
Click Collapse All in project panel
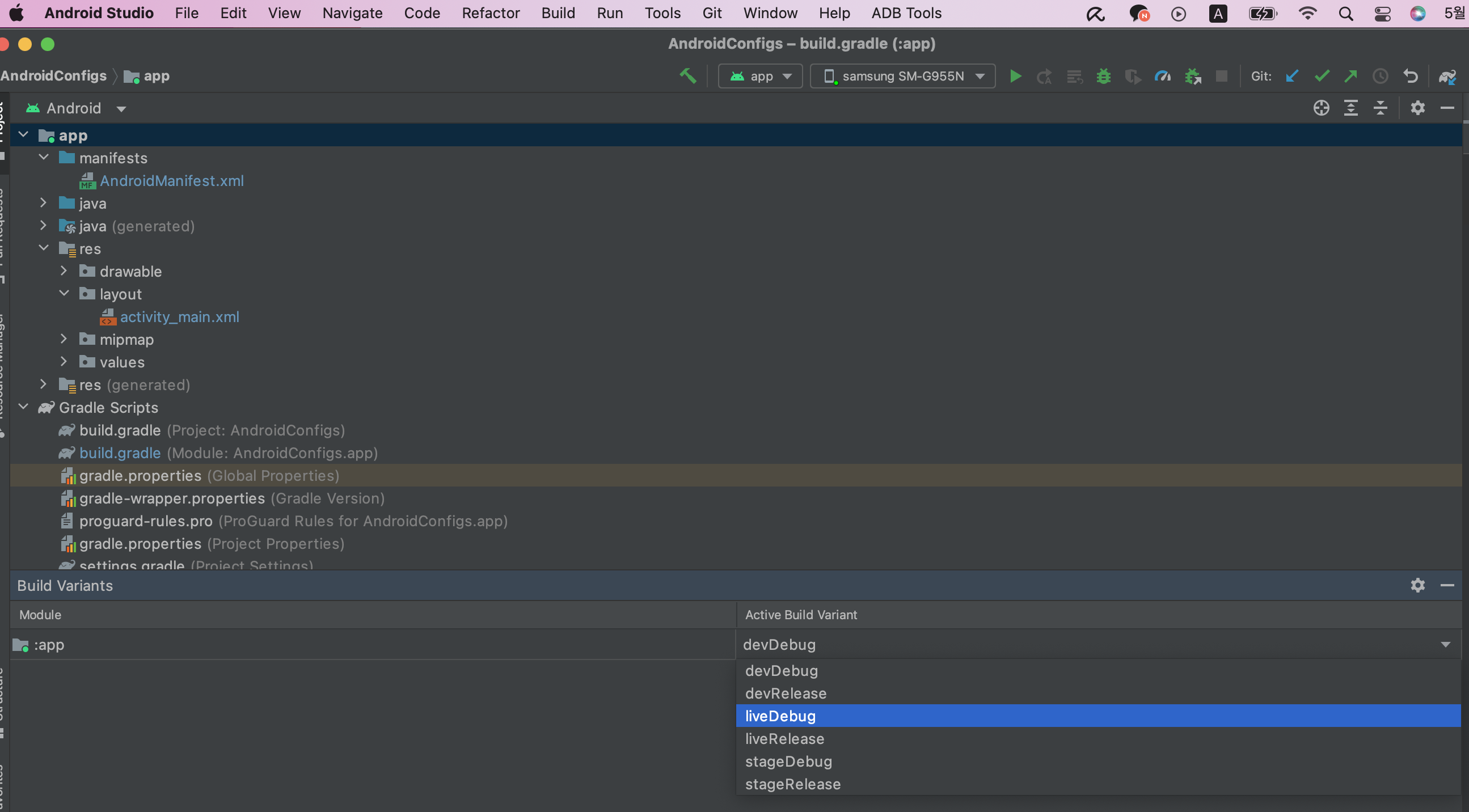(1381, 108)
